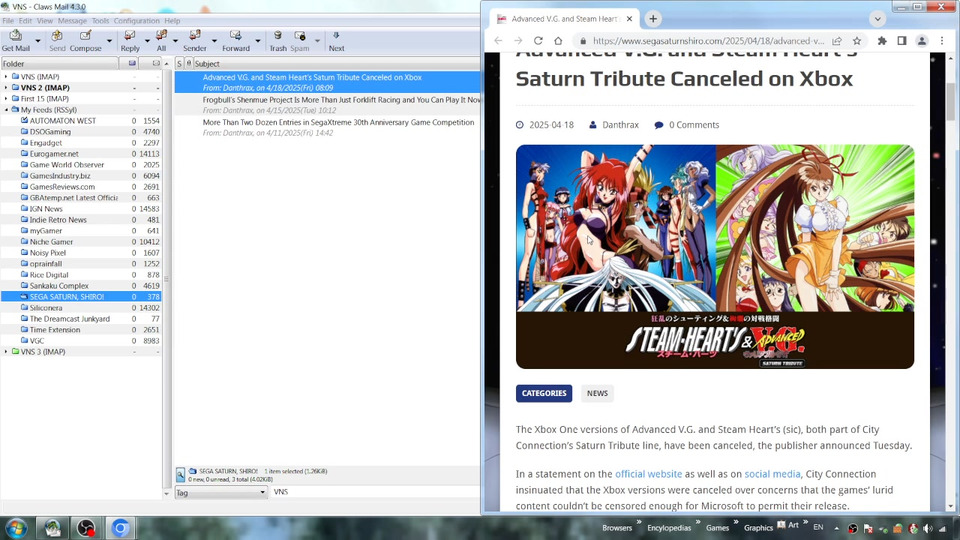This screenshot has width=960, height=540.
Task: Open Chrome tab search chevron
Action: click(877, 19)
